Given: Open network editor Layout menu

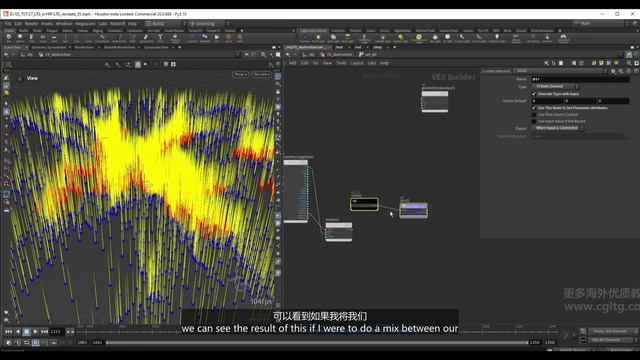Looking at the screenshot, I should pyautogui.click(x=357, y=63).
